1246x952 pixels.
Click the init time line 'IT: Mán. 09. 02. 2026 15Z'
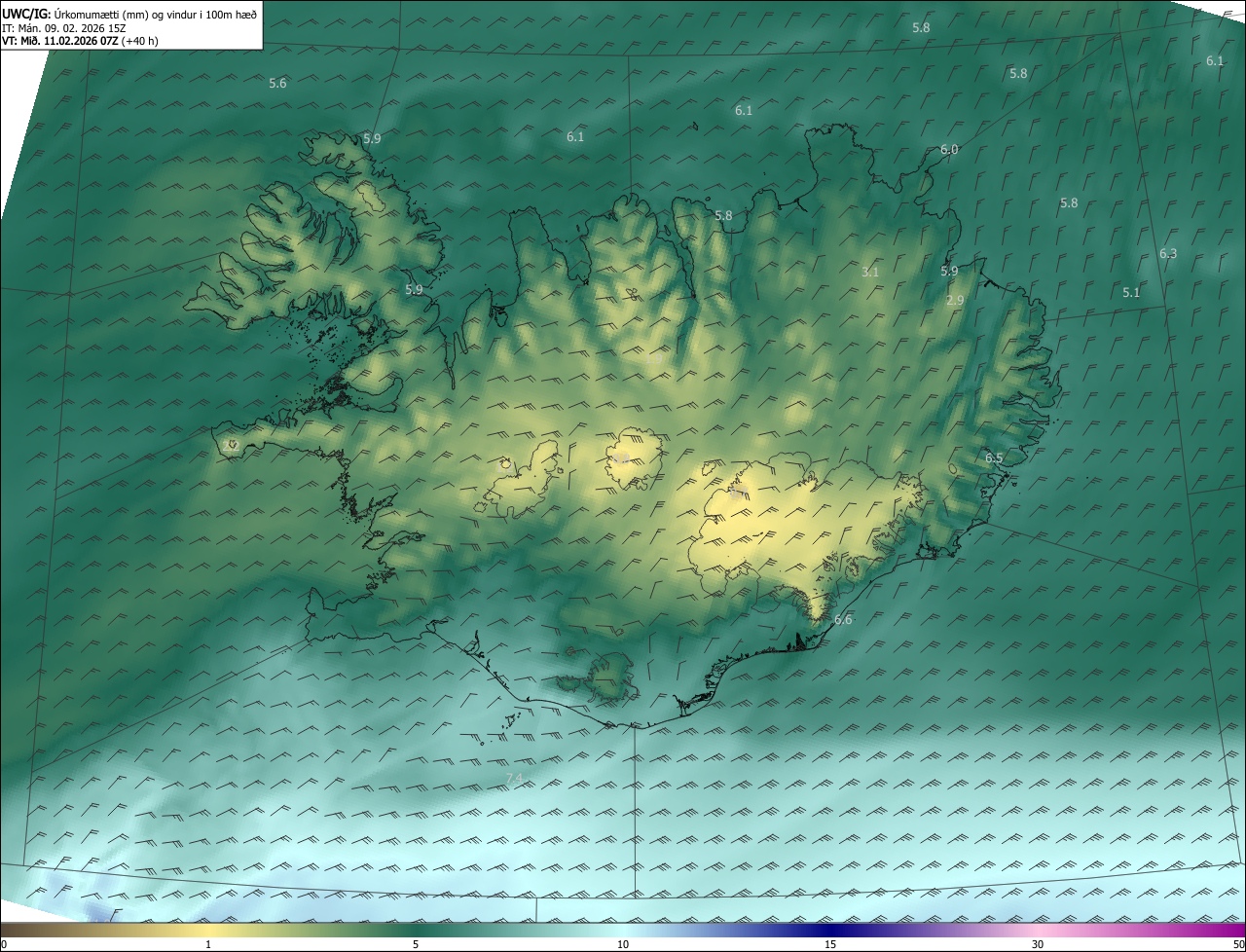coord(65,29)
